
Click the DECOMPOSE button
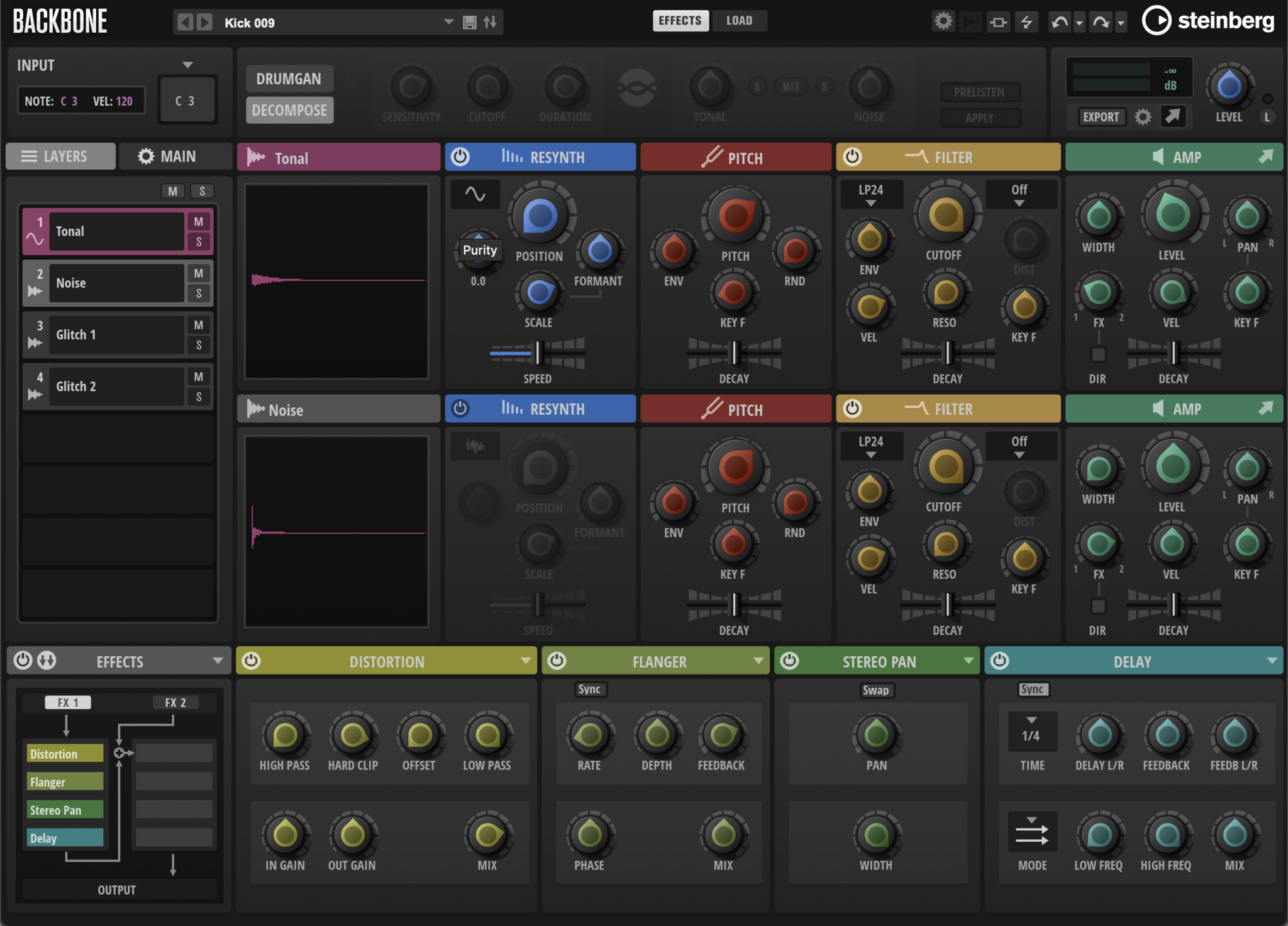coord(289,109)
